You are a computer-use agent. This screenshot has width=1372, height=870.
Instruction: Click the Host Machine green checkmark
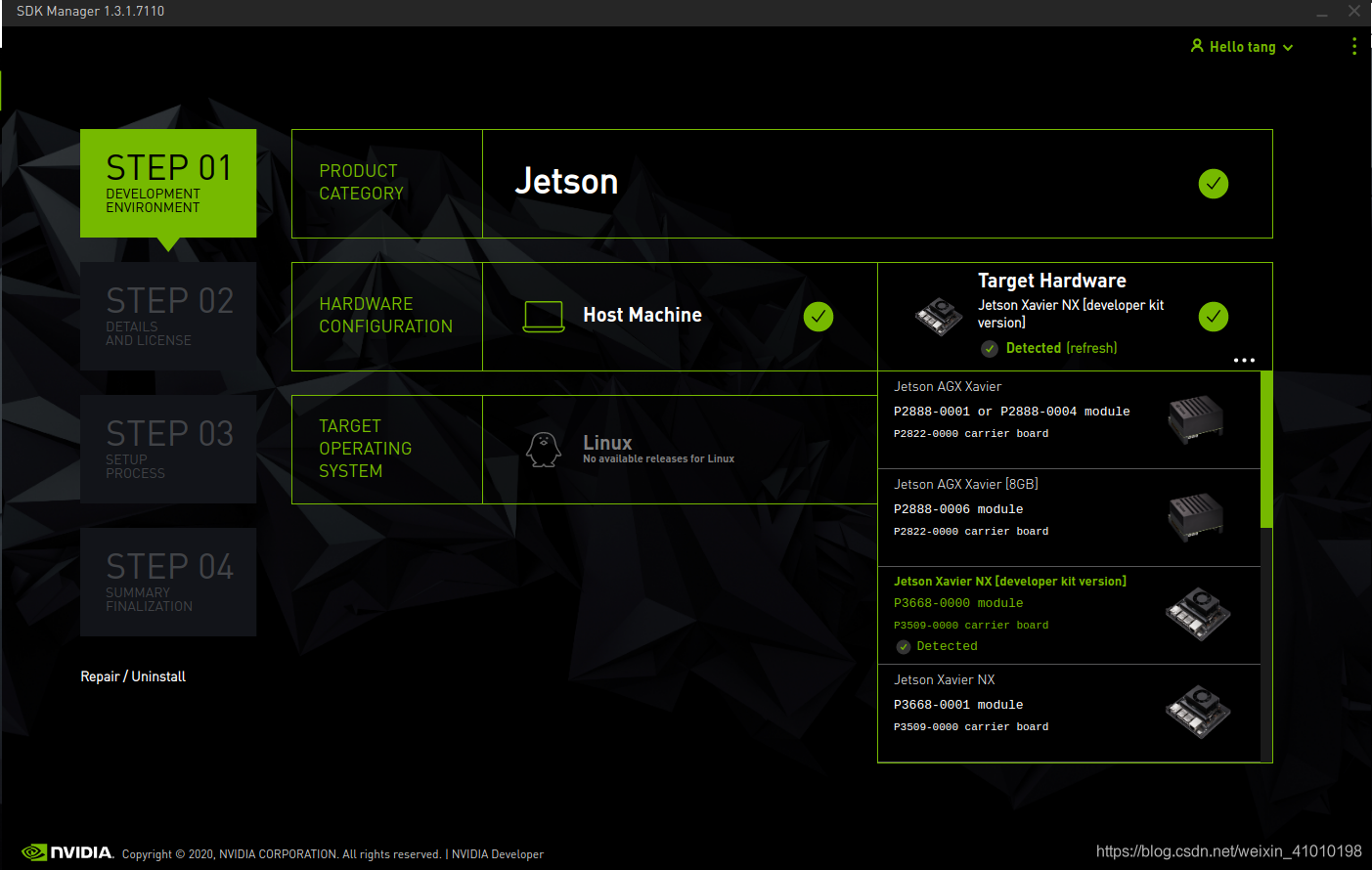[819, 317]
